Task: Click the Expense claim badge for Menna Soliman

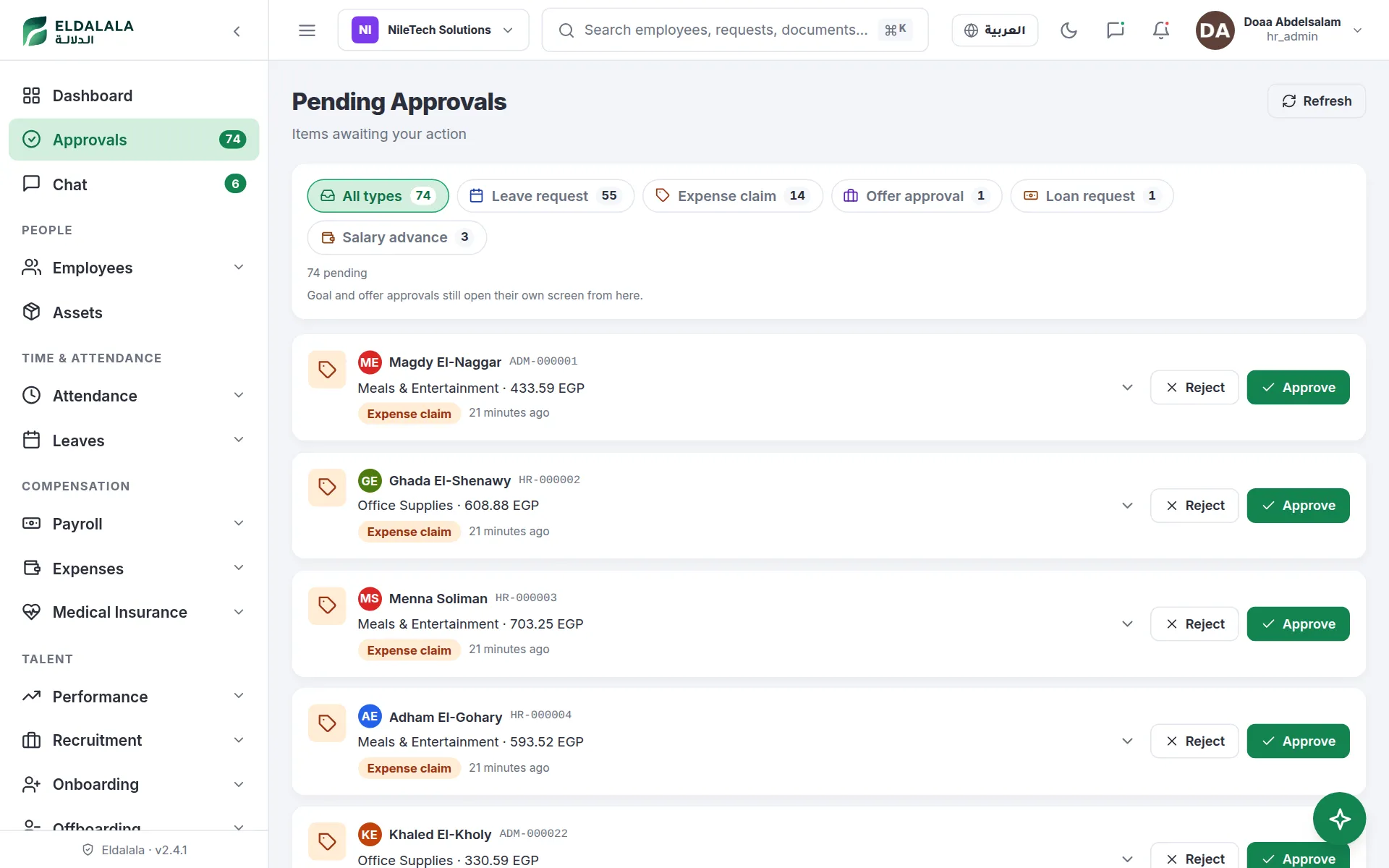Action: pos(409,650)
